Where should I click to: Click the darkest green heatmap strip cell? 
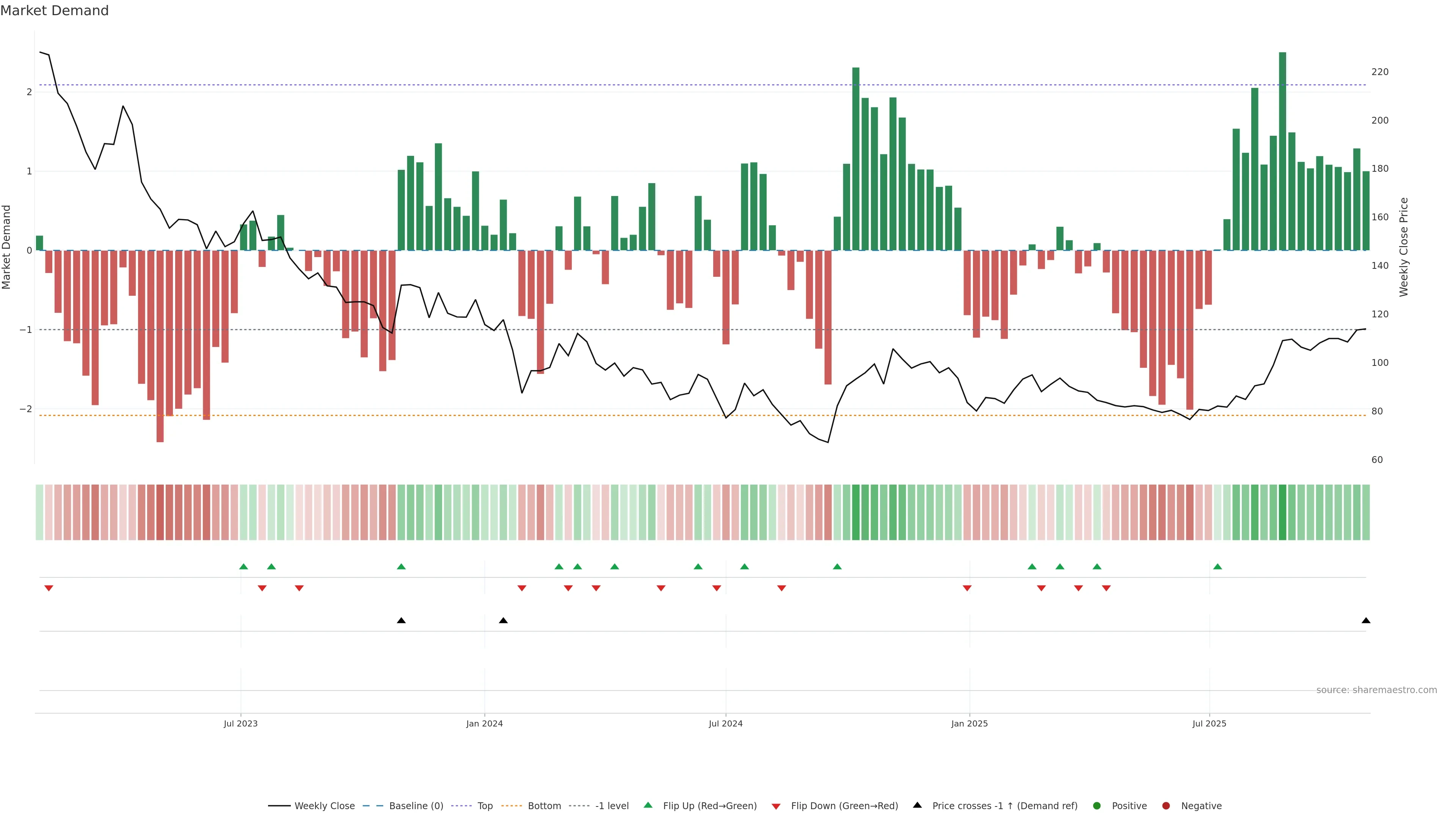[x=1282, y=512]
